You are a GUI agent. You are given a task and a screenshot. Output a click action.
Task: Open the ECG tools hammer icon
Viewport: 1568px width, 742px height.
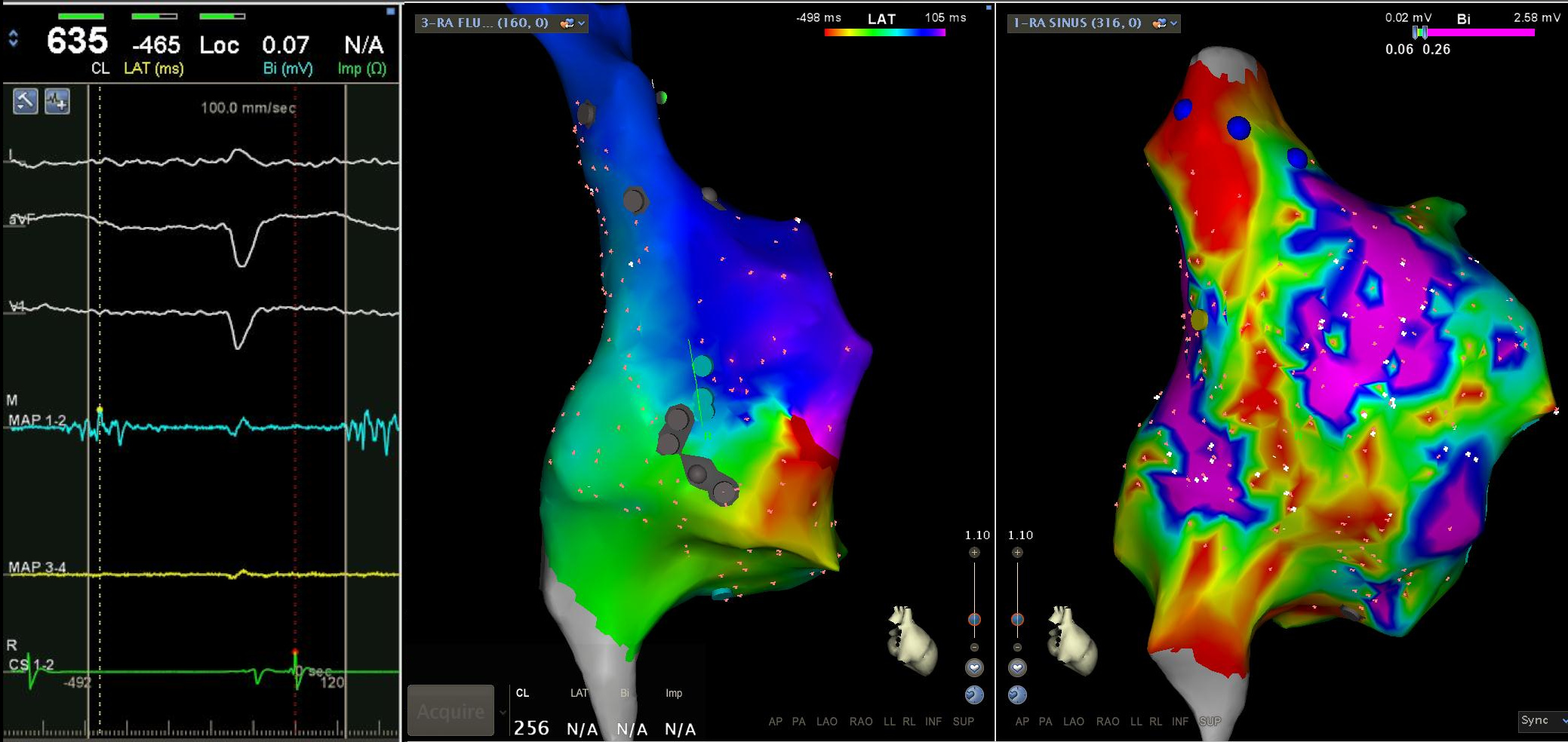point(25,101)
